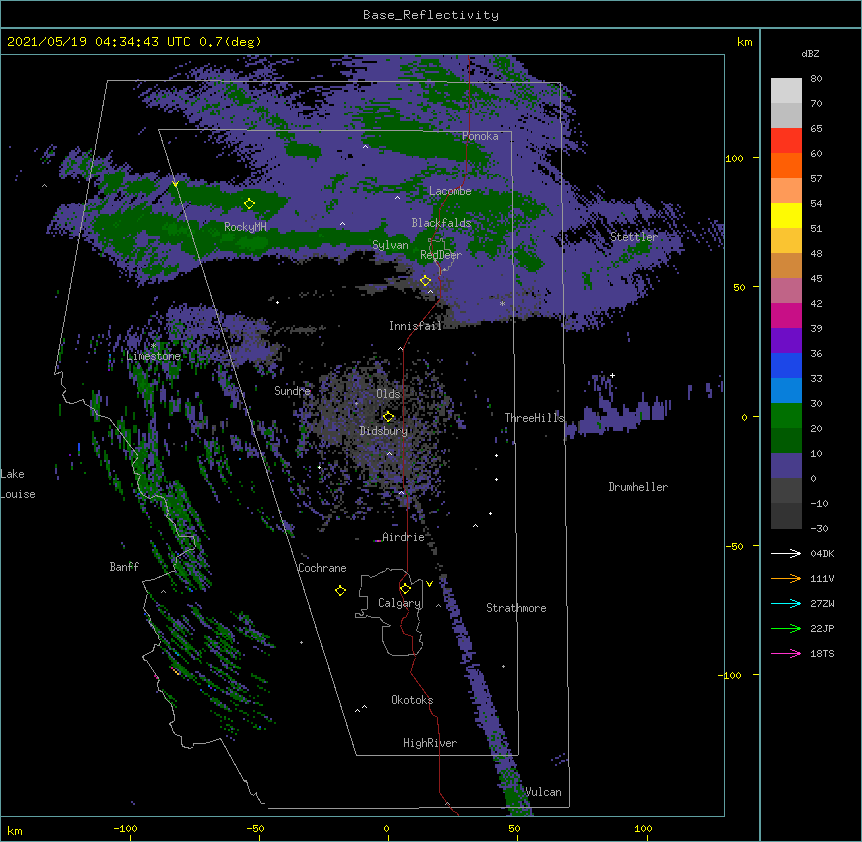Pick the bright yellow 51-54 dBZ swatch

[786, 215]
